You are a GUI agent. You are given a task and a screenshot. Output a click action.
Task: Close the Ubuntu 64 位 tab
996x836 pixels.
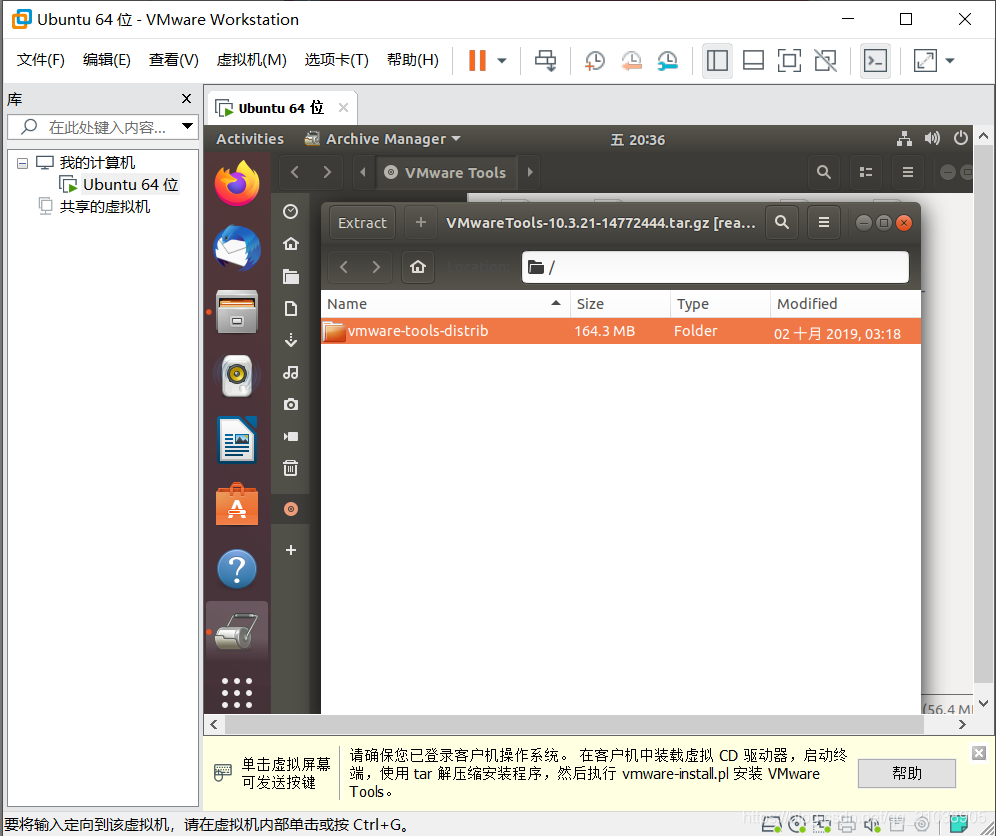point(344,107)
